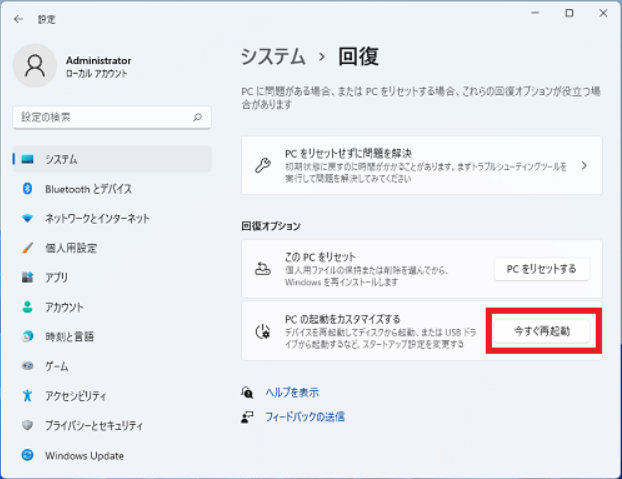This screenshot has width=622, height=479.
Task: Open ネットワークとインターネット settings
Action: click(97, 218)
